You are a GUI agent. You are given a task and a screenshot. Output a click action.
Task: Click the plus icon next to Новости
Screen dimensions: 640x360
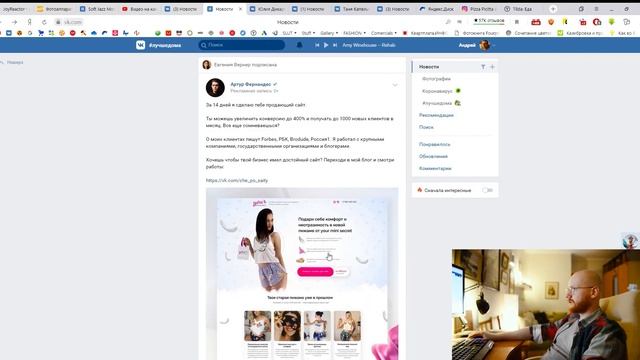[x=492, y=67]
